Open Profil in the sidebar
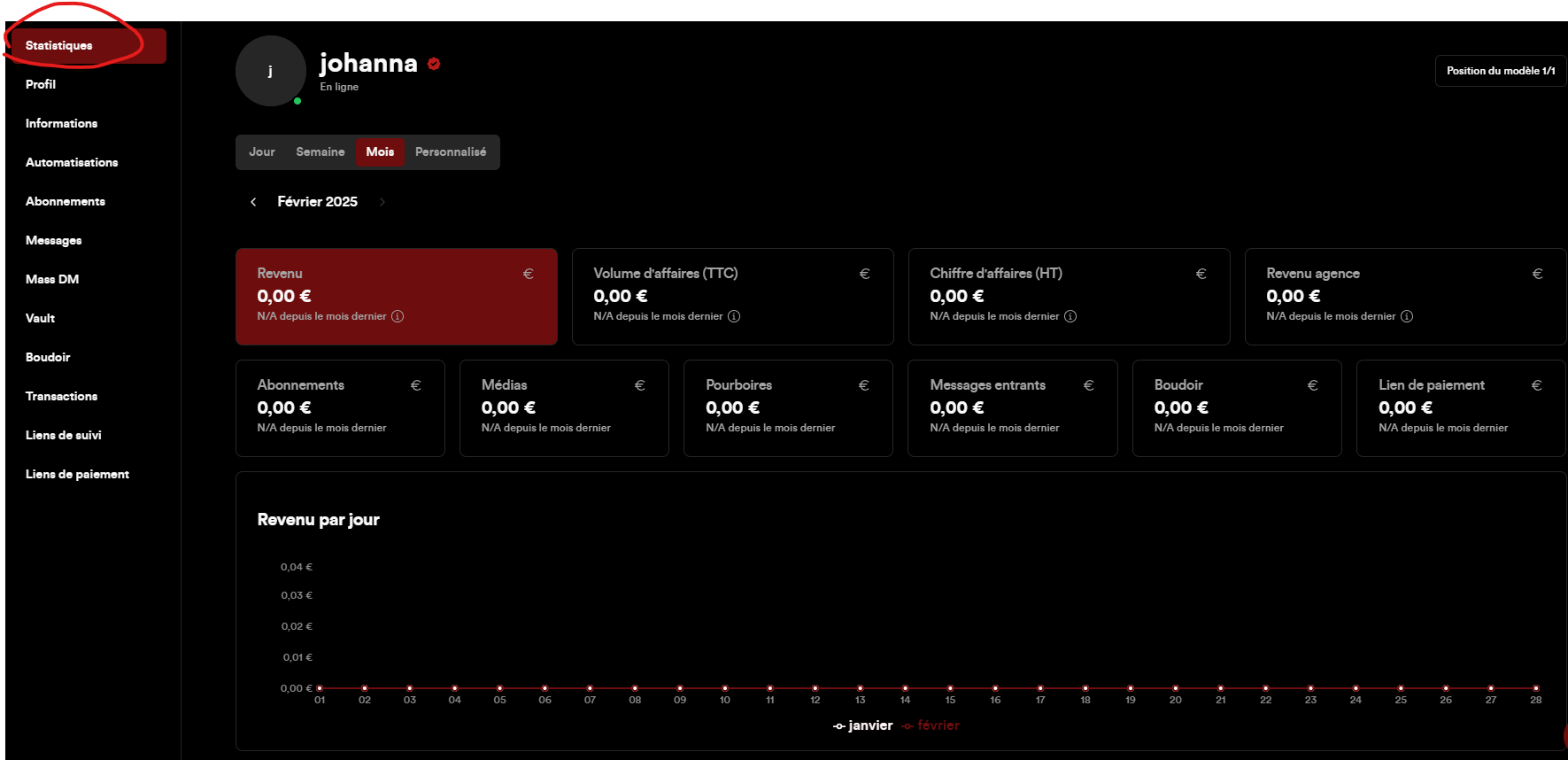The image size is (1568, 760). (41, 84)
